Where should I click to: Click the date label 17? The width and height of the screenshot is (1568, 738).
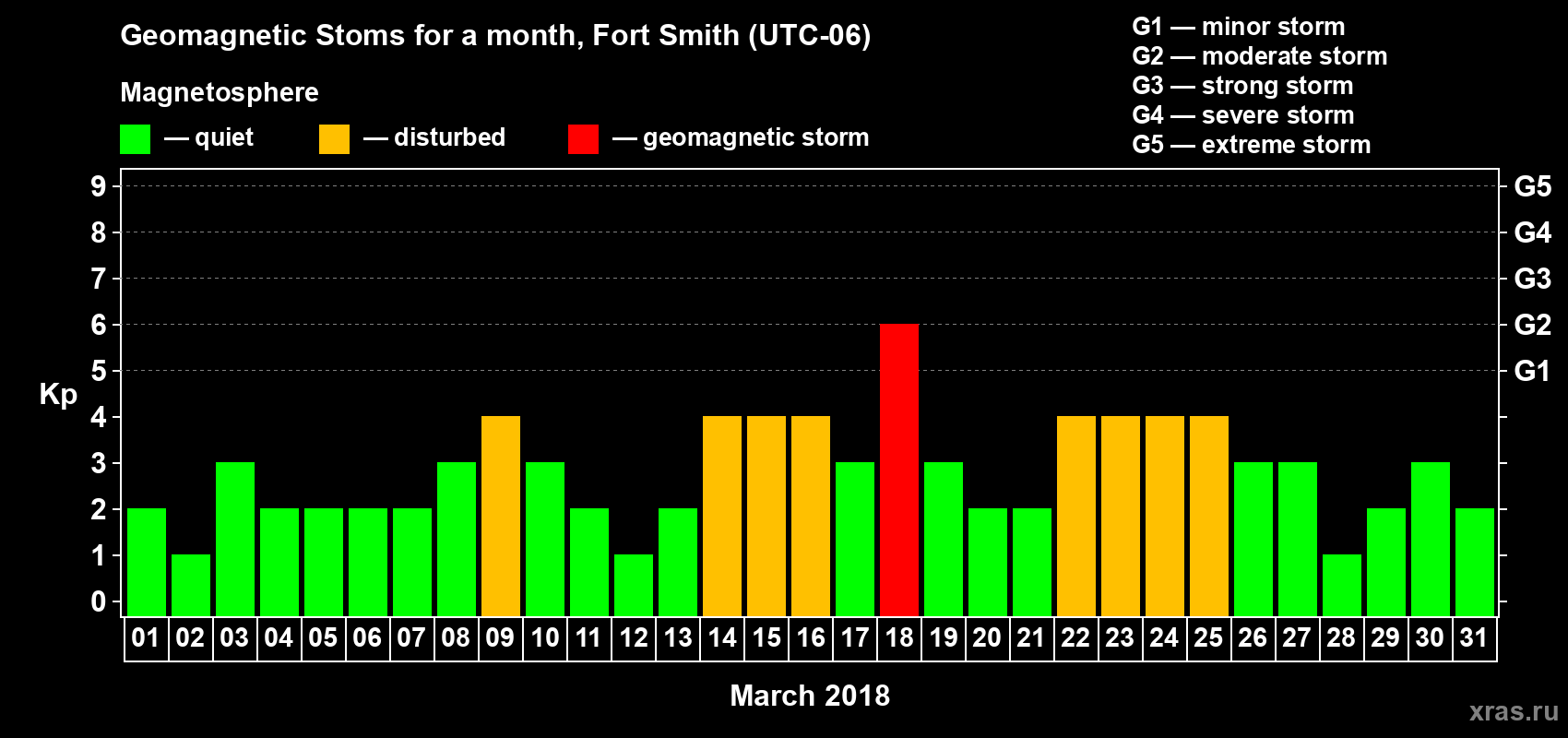click(854, 638)
